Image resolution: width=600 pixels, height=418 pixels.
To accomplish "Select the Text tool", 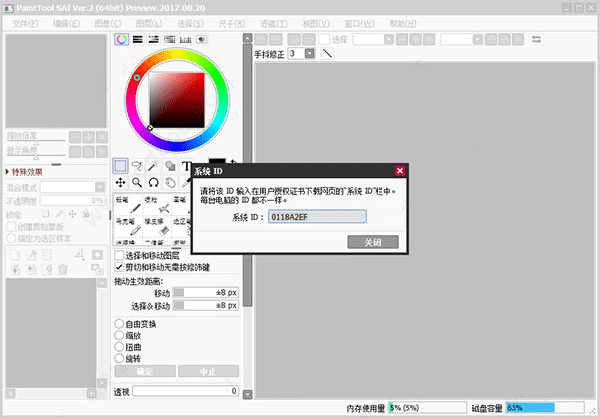I will click(186, 166).
